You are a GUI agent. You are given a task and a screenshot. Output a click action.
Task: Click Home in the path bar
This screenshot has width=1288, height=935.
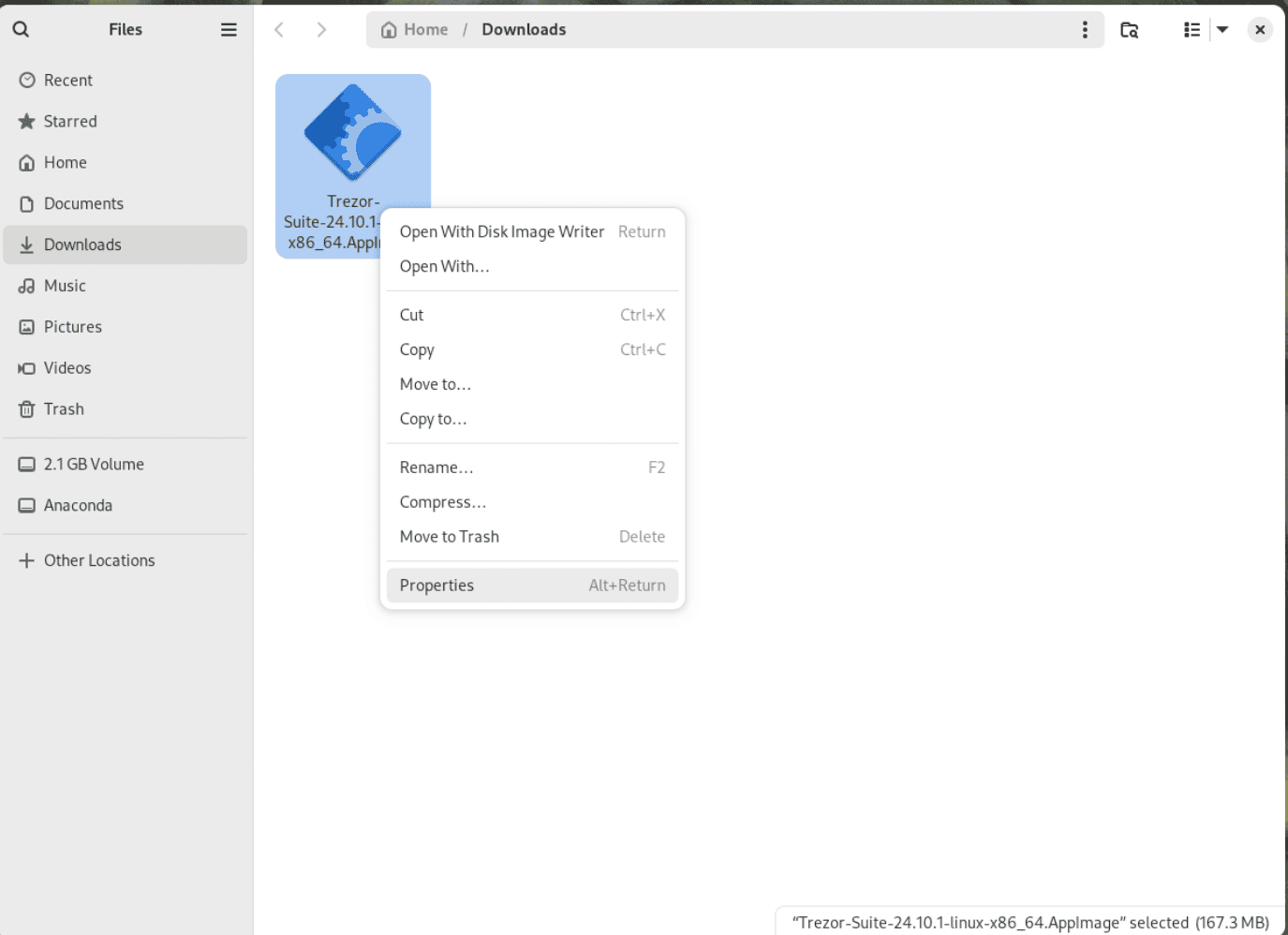[415, 30]
